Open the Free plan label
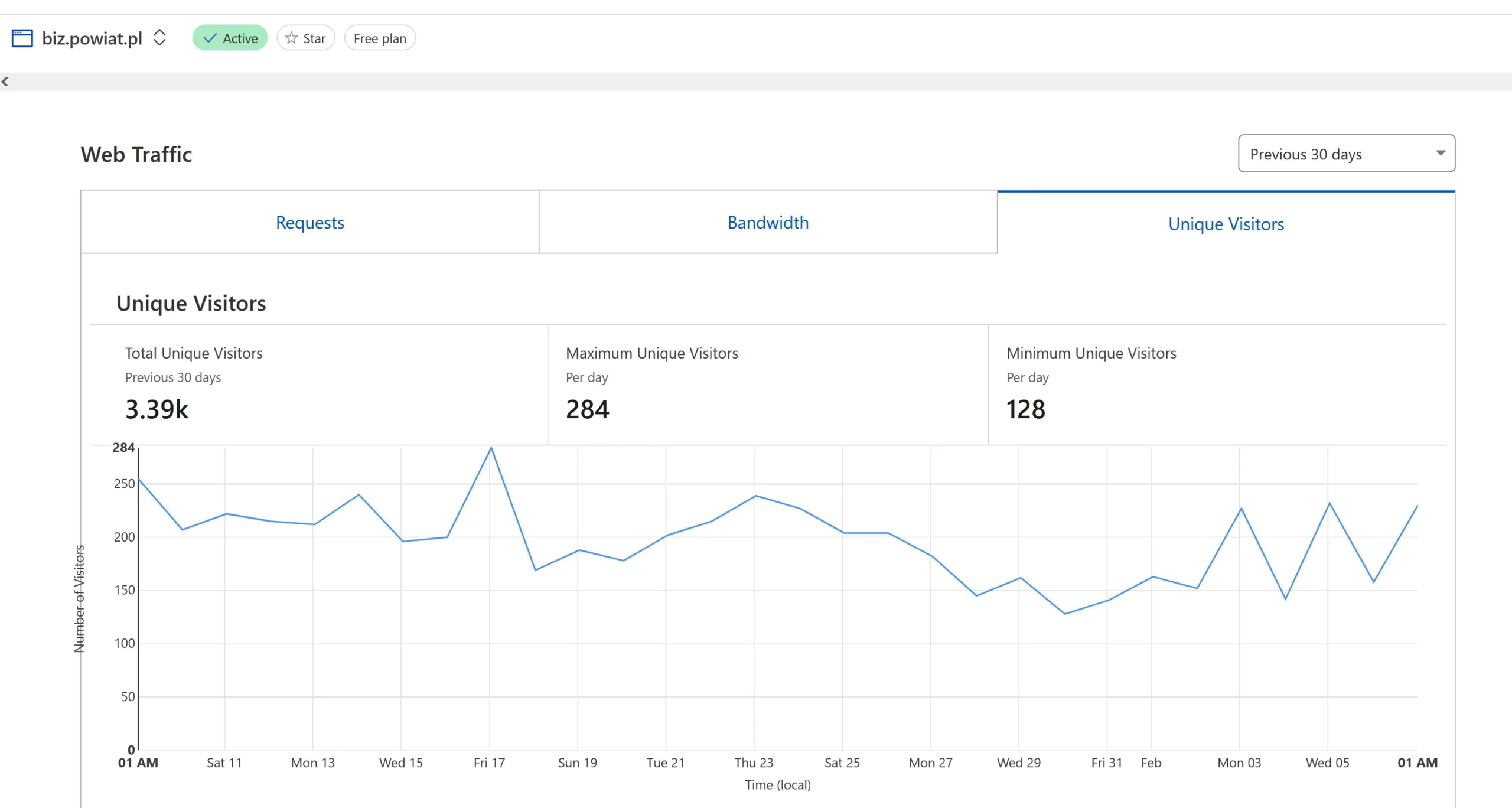The height and width of the screenshot is (808, 1512). 380,38
